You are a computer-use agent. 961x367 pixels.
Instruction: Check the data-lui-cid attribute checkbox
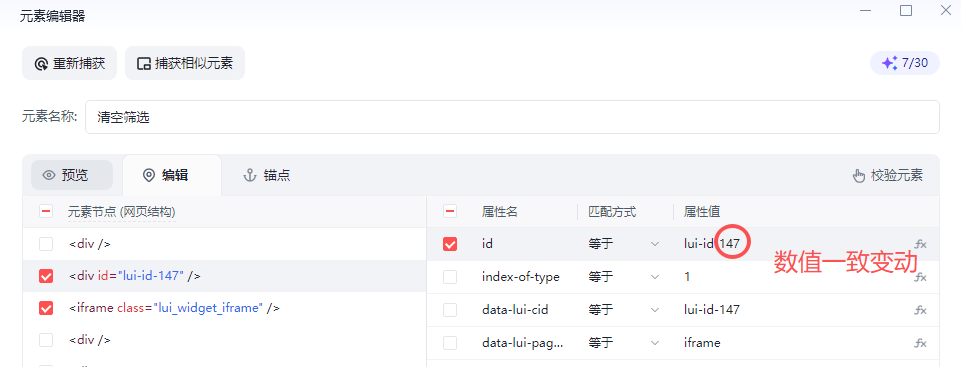coord(450,310)
